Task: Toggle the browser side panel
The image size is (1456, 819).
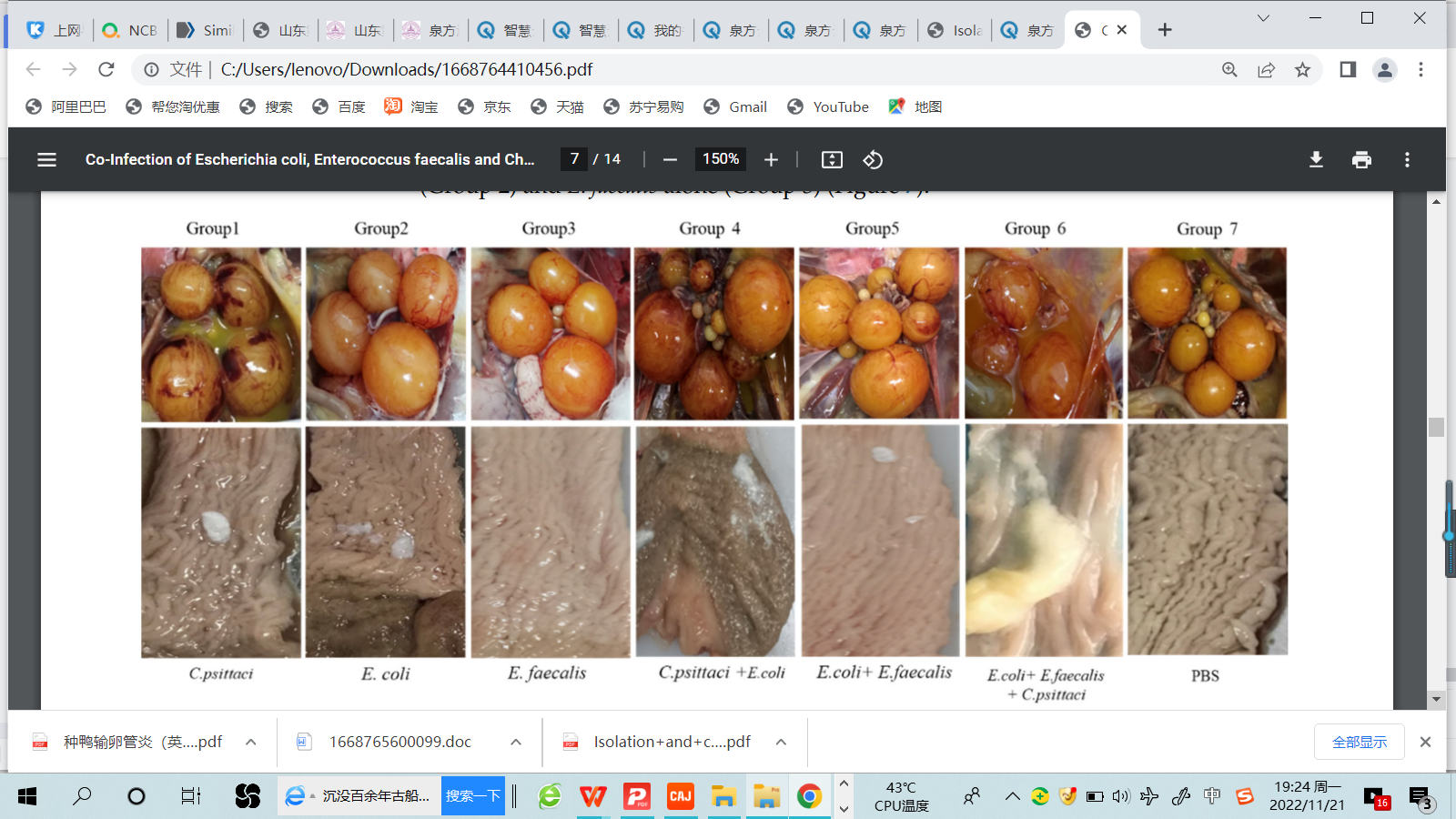Action: [x=1348, y=69]
